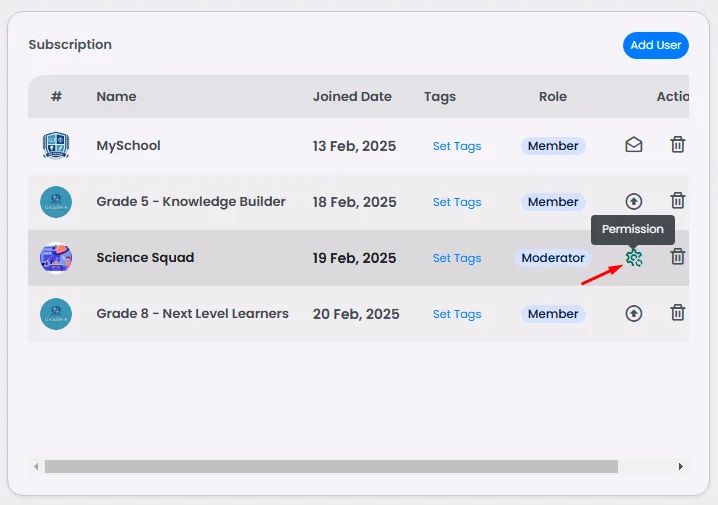Image resolution: width=718 pixels, height=505 pixels.
Task: Click the envelope icon in MySchool row
Action: tap(633, 145)
